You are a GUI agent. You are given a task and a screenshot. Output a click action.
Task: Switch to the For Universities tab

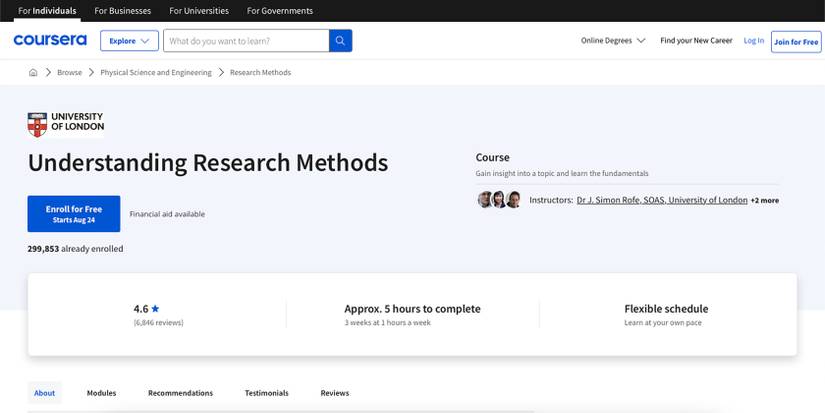pos(199,11)
